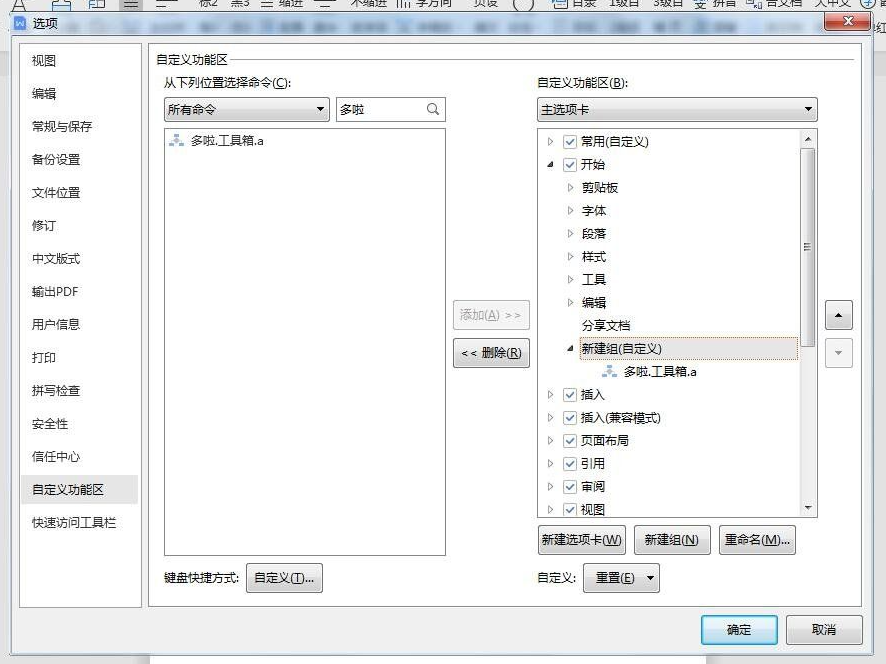The image size is (886, 664).
Task: Click the 字方向 toolbar icon
Action: tap(432, 4)
